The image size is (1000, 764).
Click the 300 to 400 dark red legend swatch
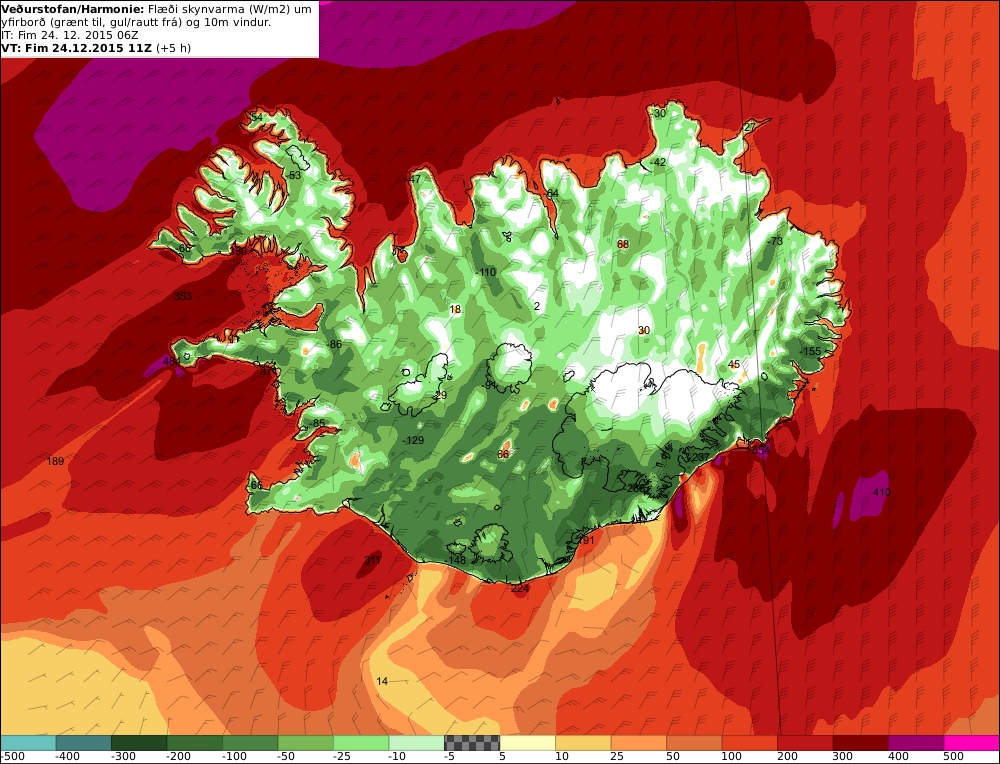tap(860, 743)
